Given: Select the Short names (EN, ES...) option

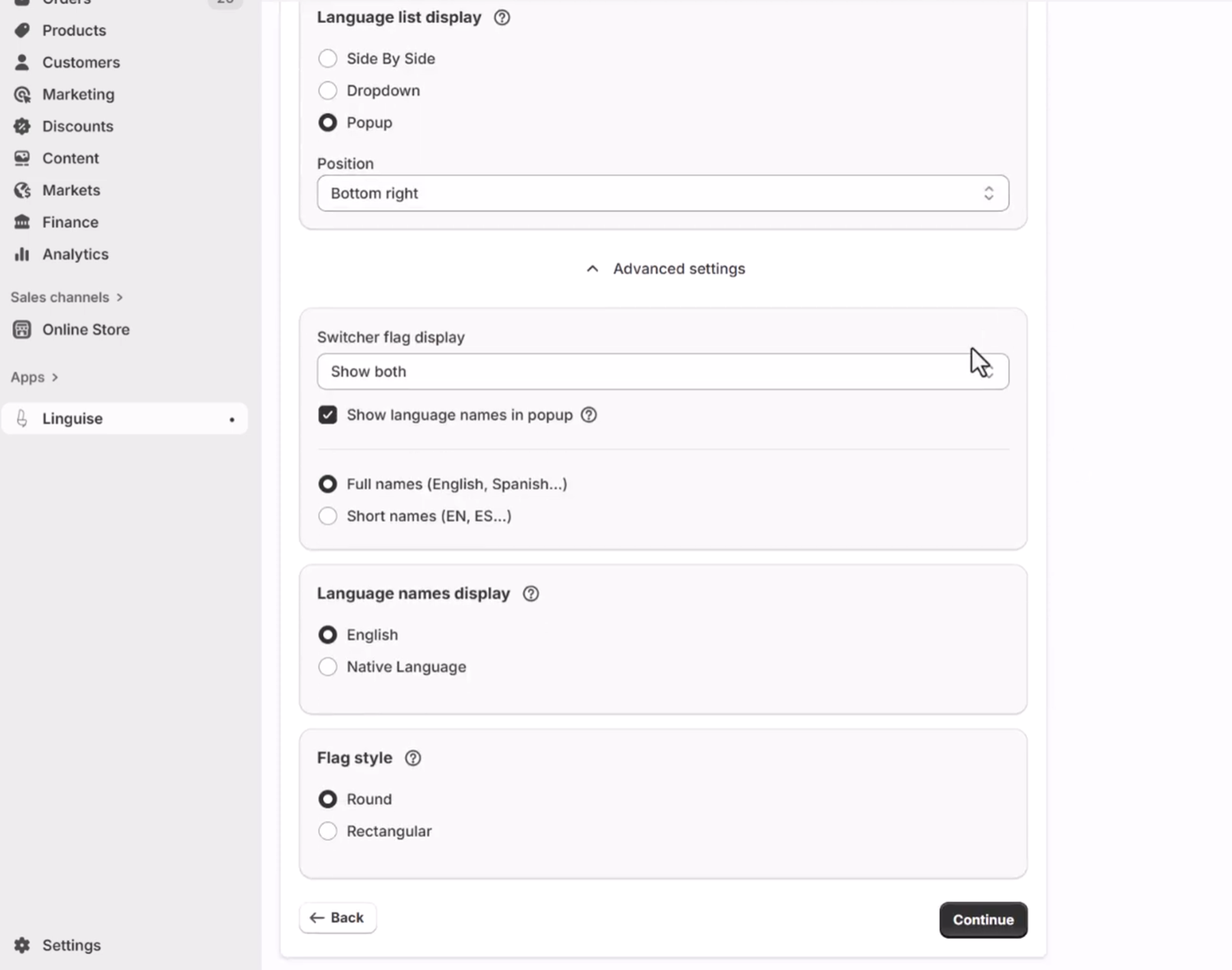Looking at the screenshot, I should [328, 516].
